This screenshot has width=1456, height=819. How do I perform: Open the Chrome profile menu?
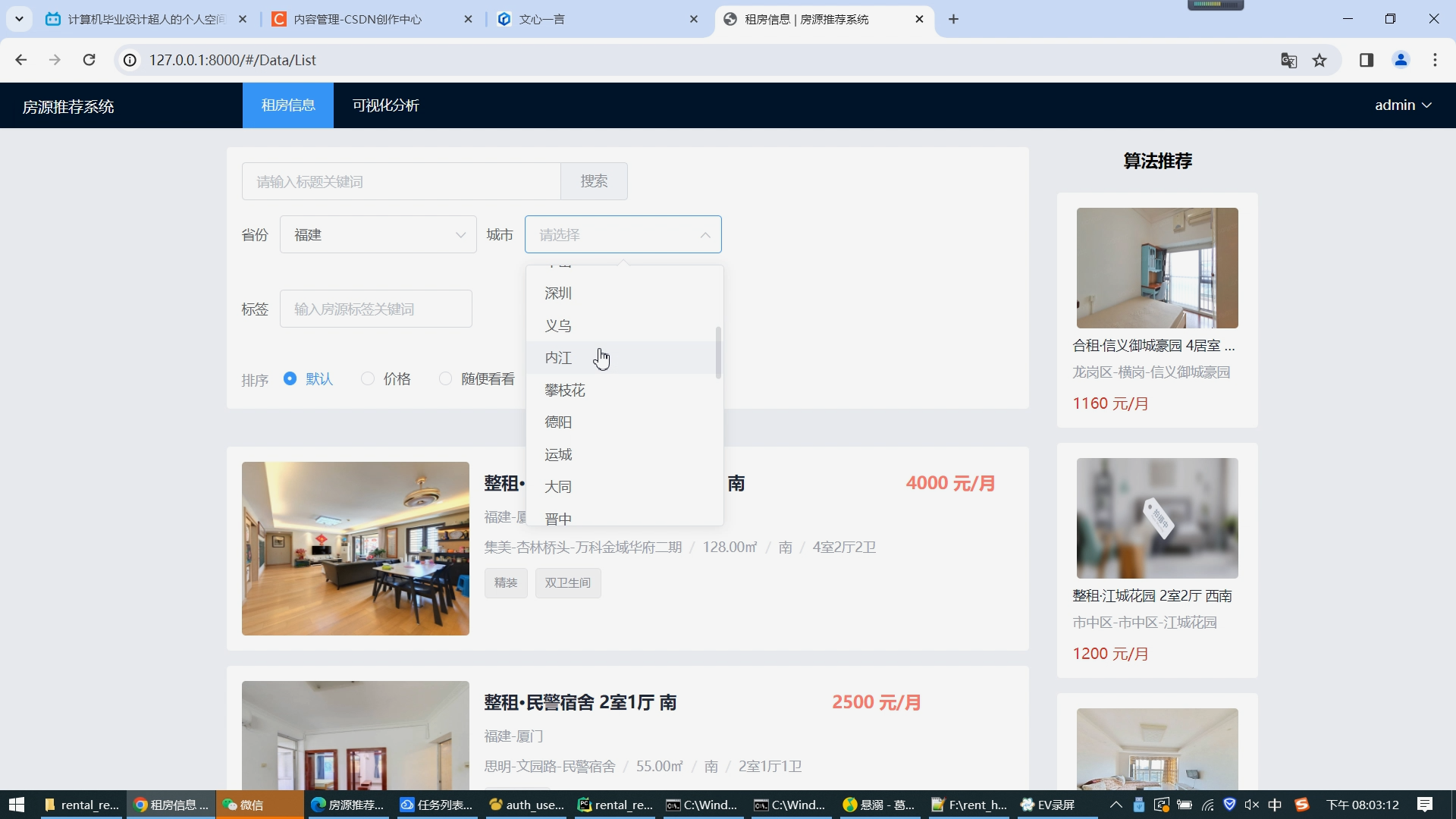pyautogui.click(x=1401, y=60)
